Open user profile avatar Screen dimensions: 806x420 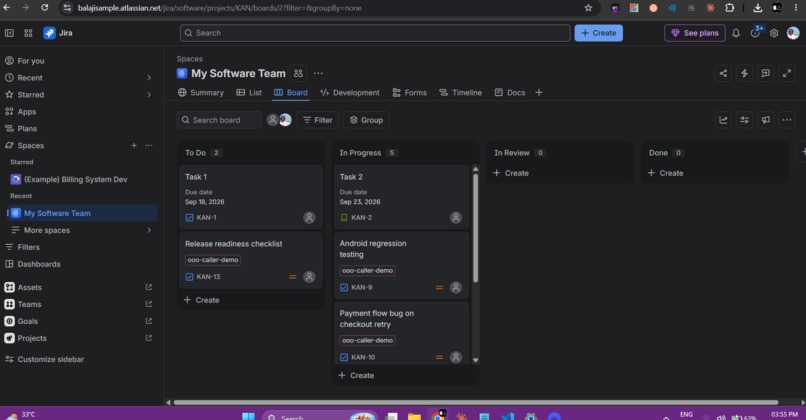[793, 33]
